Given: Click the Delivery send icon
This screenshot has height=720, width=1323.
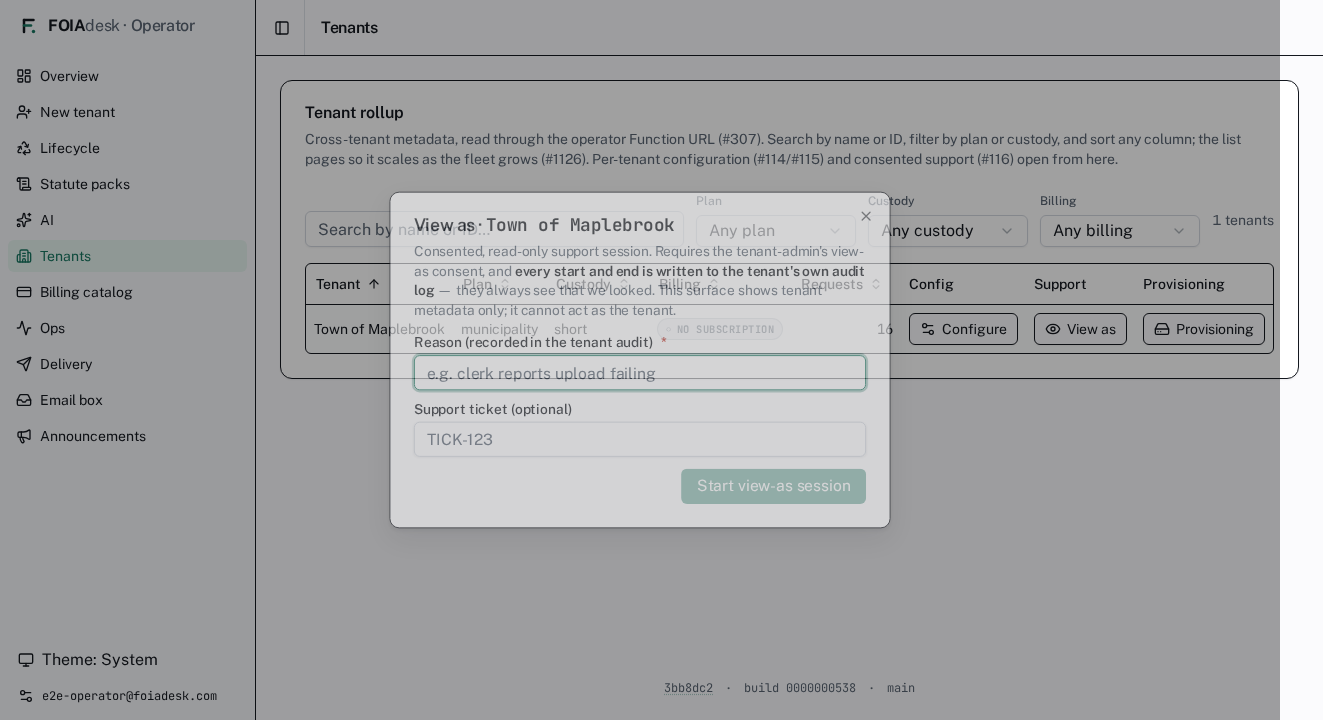Looking at the screenshot, I should click(24, 364).
